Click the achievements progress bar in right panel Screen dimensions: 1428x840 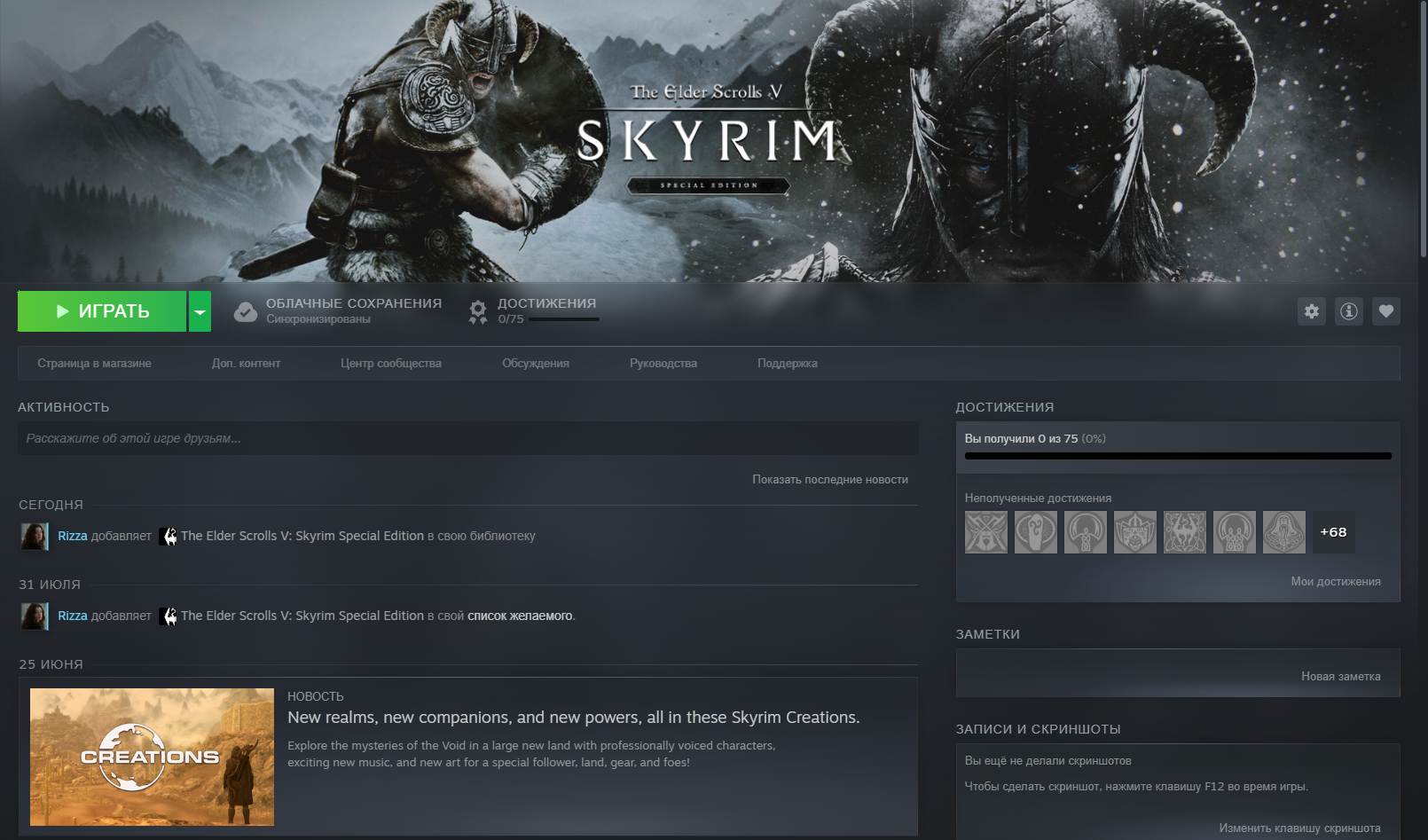(1178, 456)
